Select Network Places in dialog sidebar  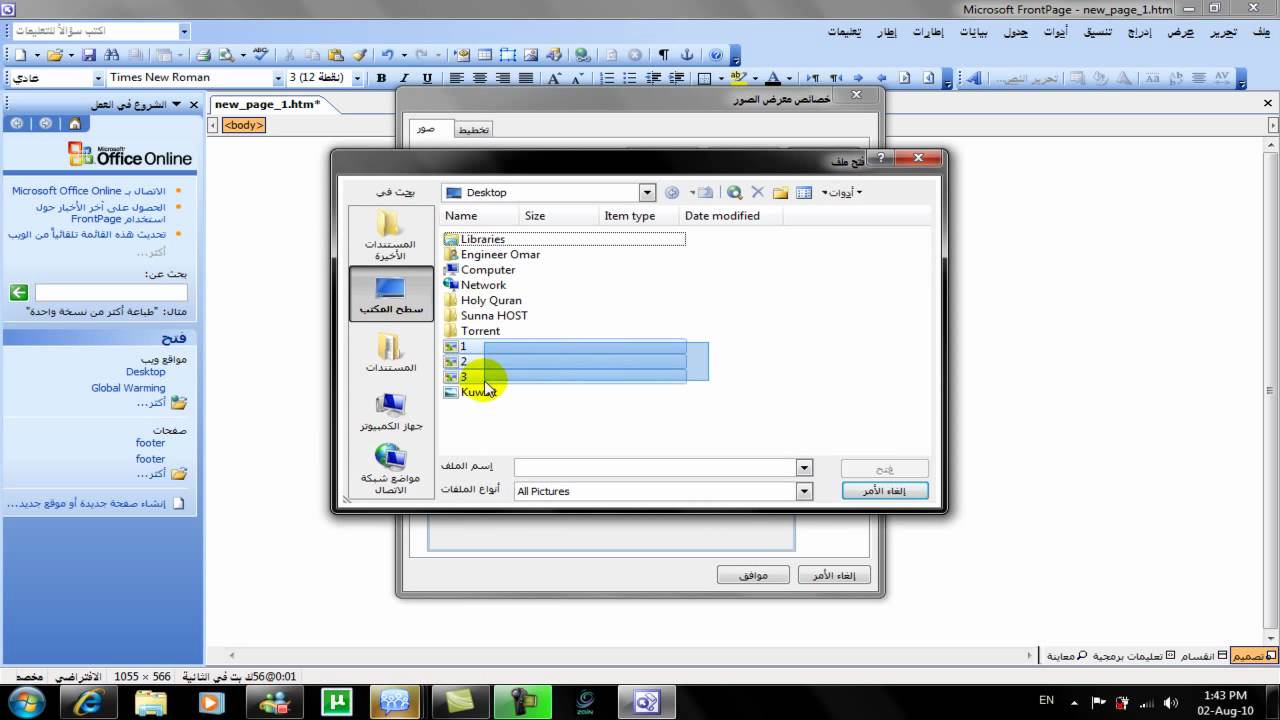click(391, 469)
